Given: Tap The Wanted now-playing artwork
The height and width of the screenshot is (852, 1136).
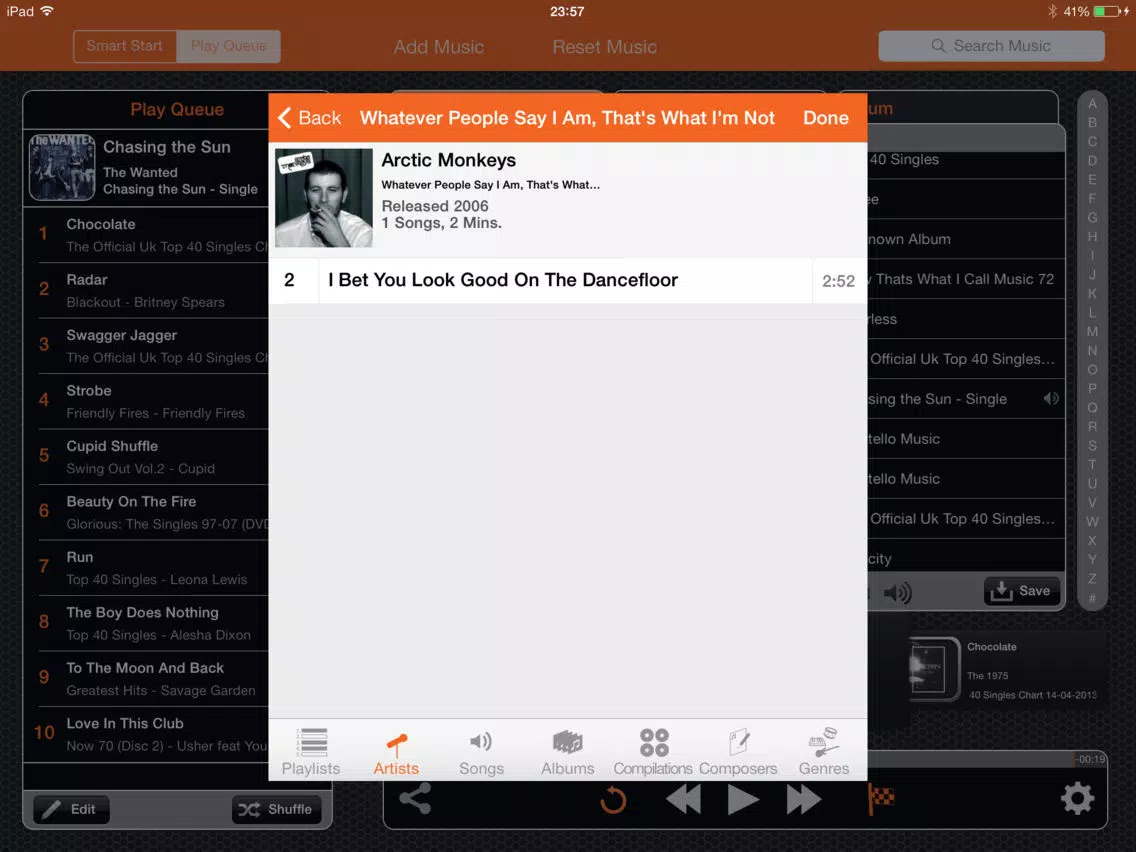Looking at the screenshot, I should click(x=62, y=167).
